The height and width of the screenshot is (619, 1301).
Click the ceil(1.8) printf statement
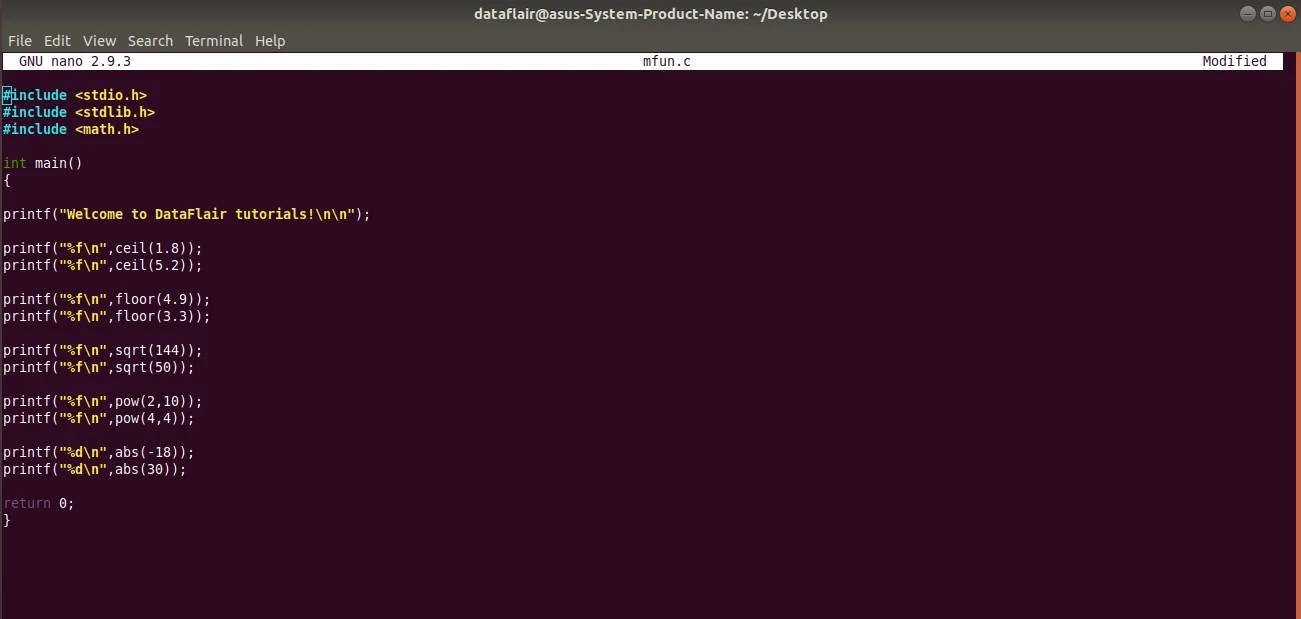(100, 247)
